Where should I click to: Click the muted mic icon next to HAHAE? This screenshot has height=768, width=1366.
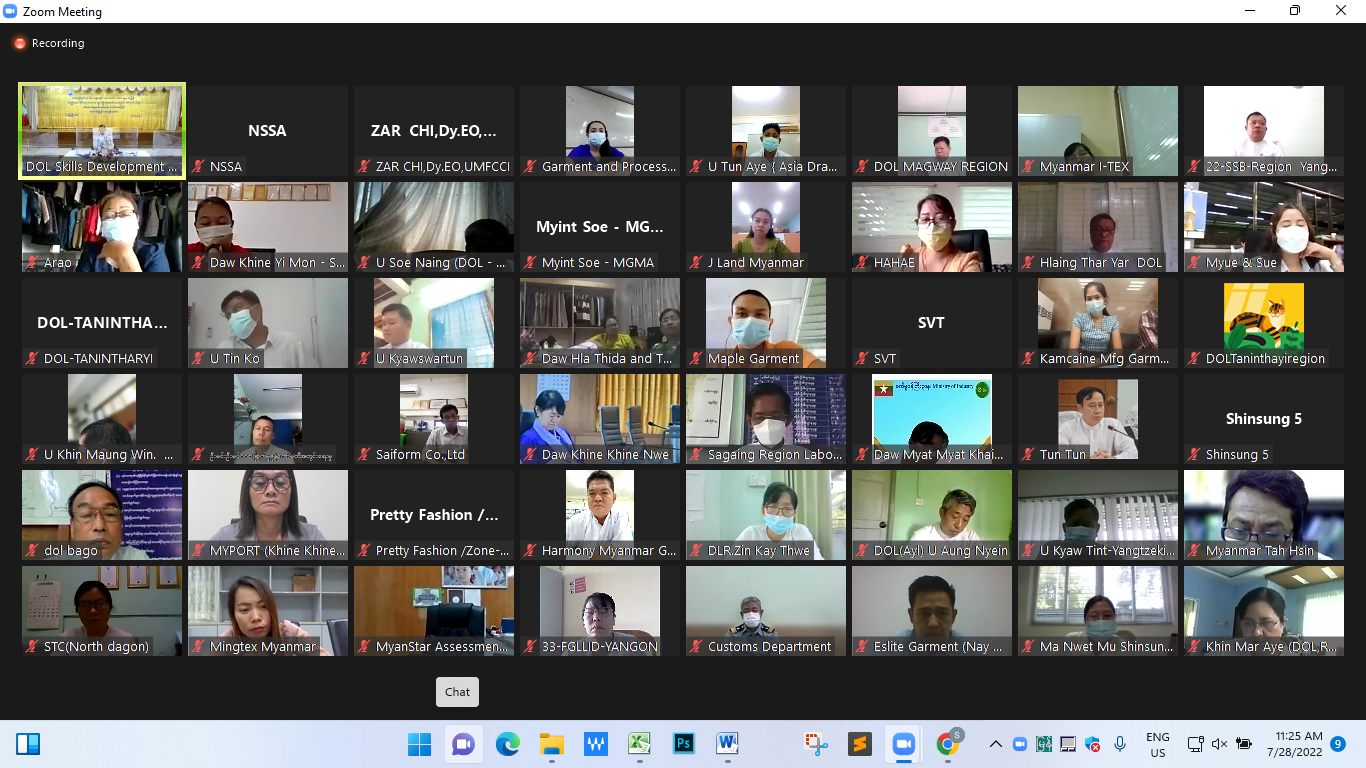[863, 263]
